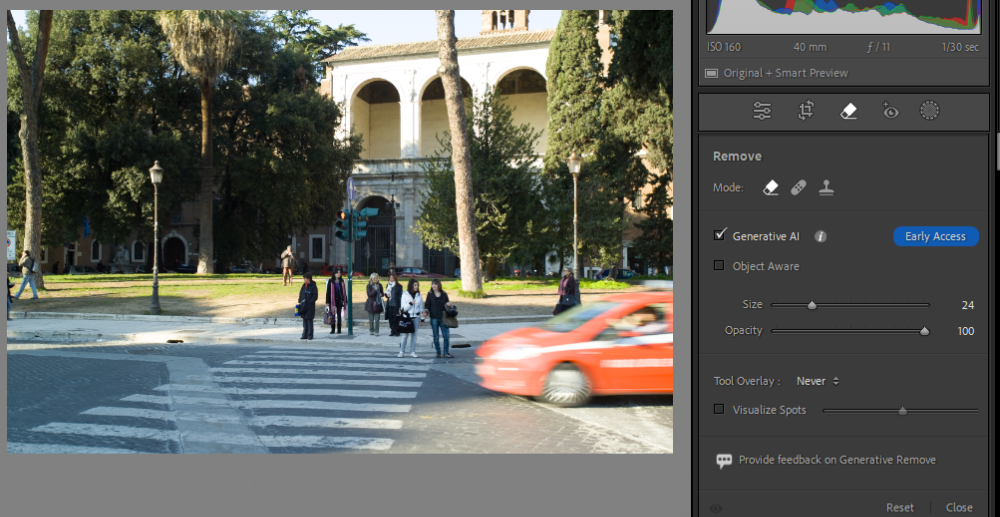This screenshot has width=1000, height=517.
Task: Click Original + Smart Preview icon
Action: pyautogui.click(x=711, y=73)
